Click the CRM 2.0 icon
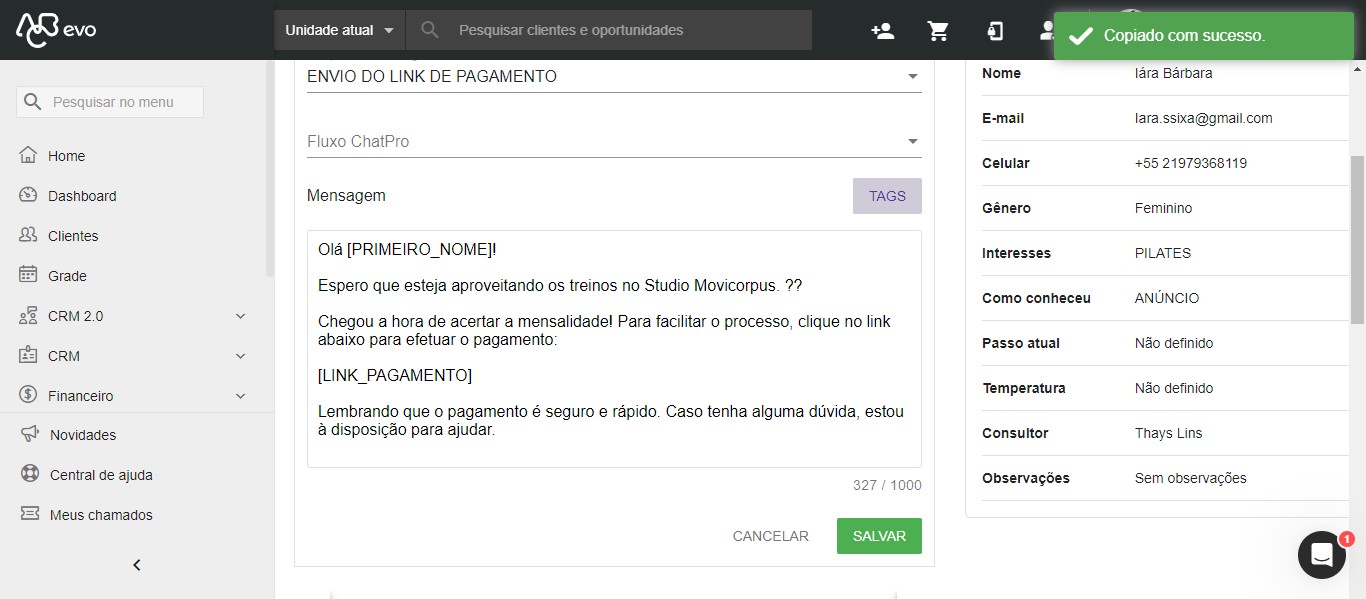Viewport: 1366px width, 599px height. pos(28,315)
